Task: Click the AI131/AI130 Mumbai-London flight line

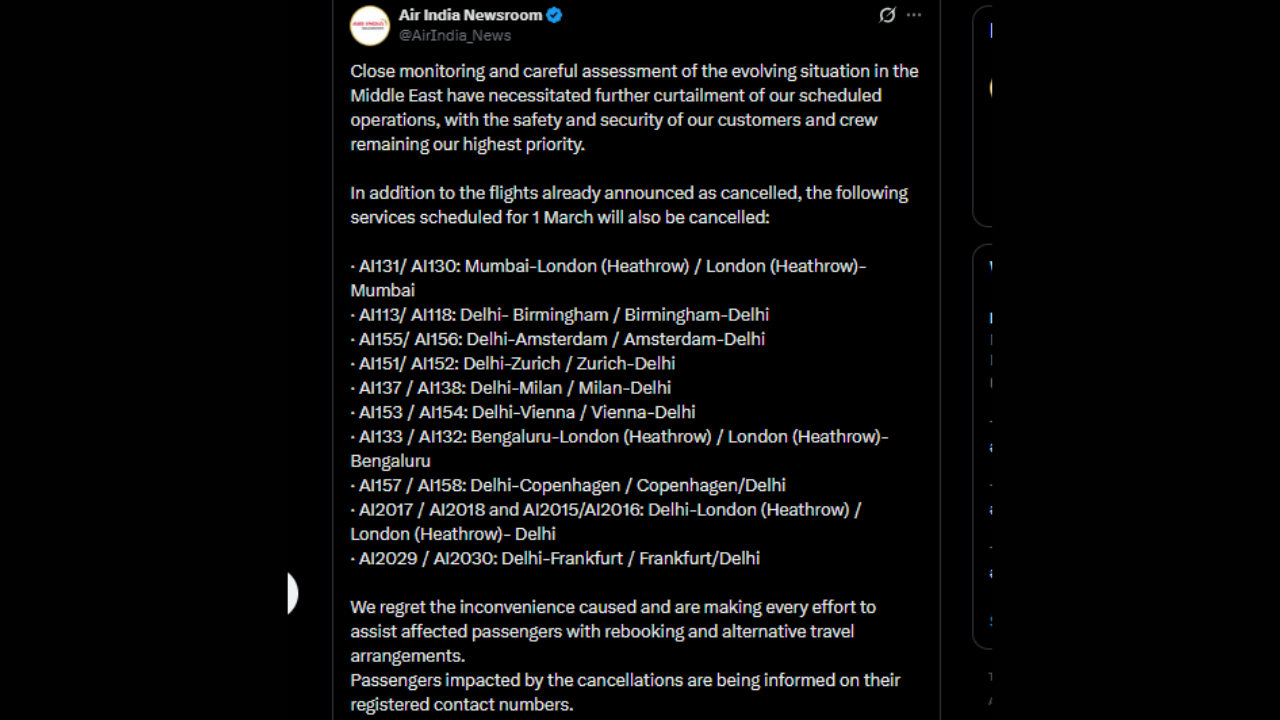Action: pos(608,267)
